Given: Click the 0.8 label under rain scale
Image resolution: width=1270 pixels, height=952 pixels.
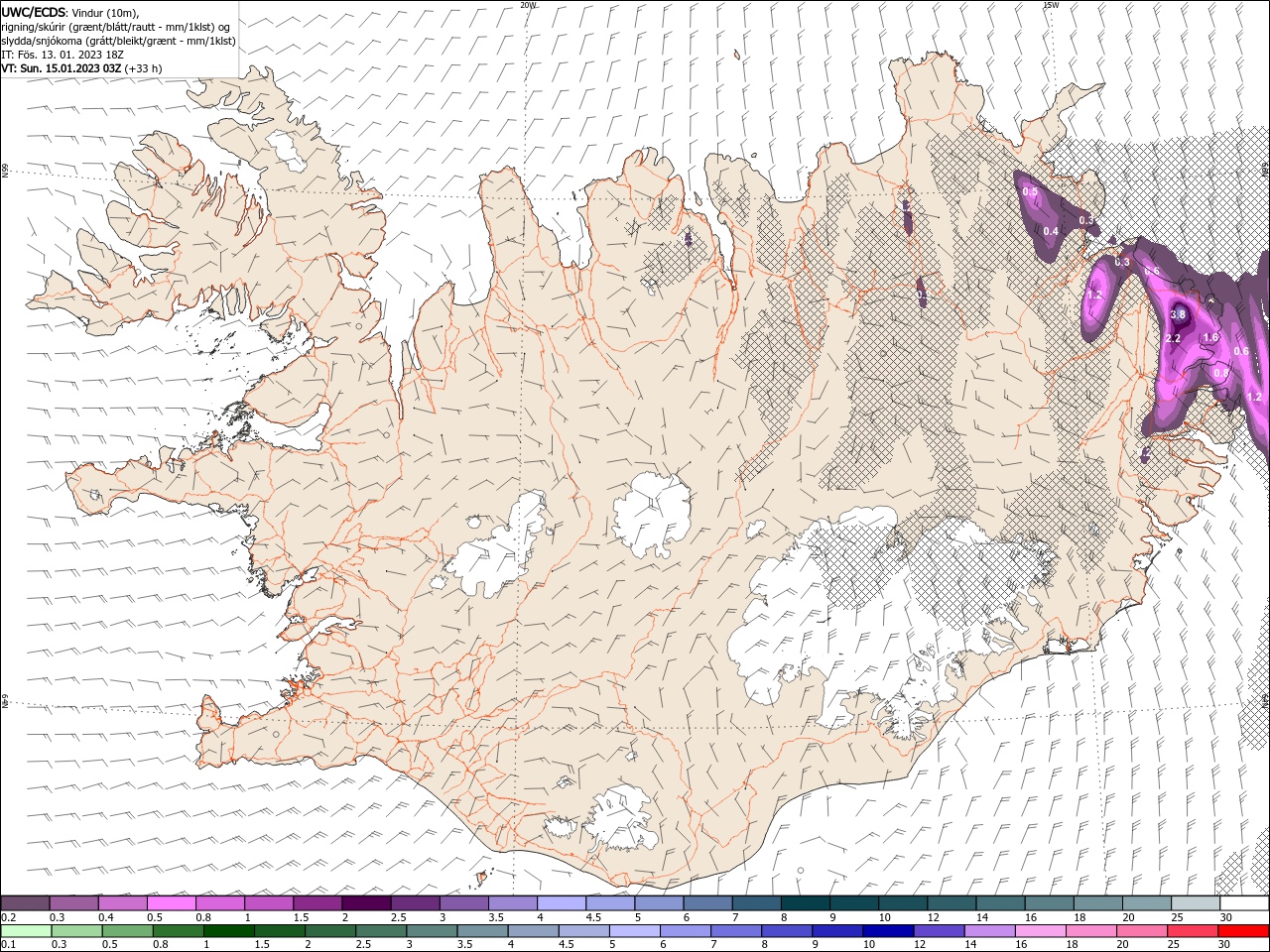Looking at the screenshot, I should [161, 944].
